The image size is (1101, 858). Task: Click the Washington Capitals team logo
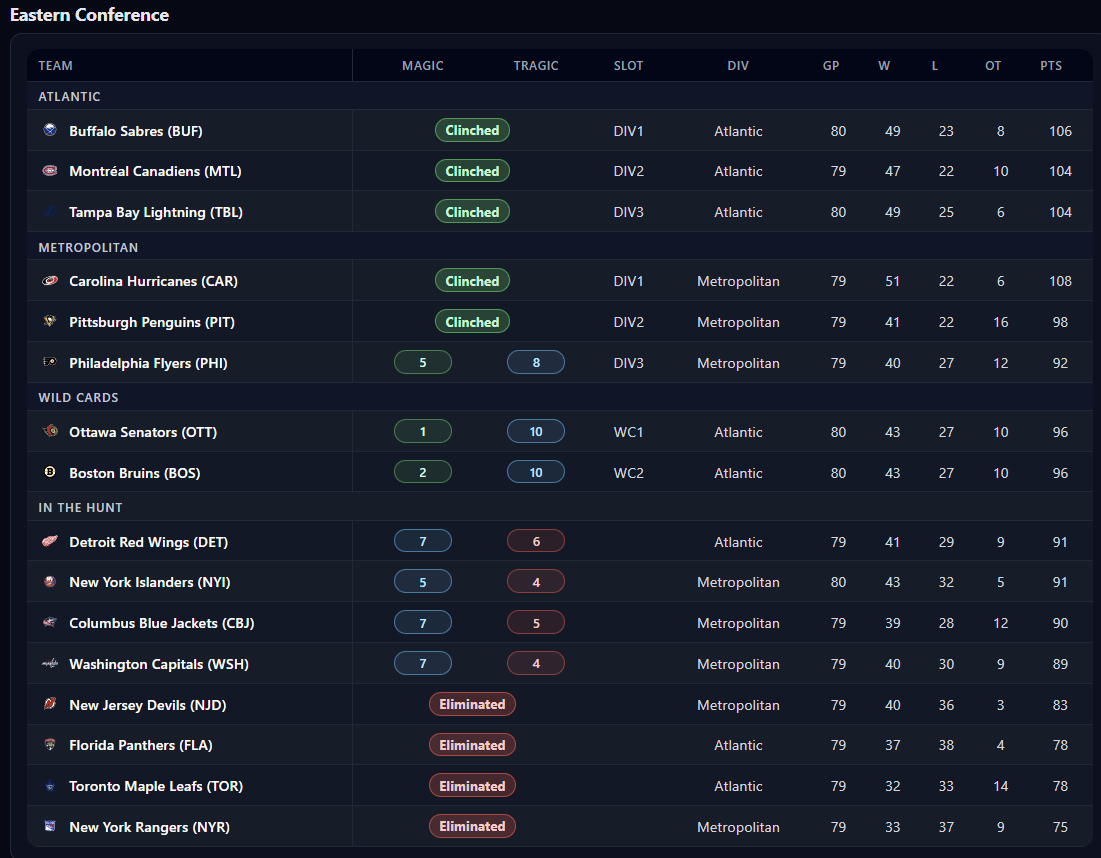[50, 664]
